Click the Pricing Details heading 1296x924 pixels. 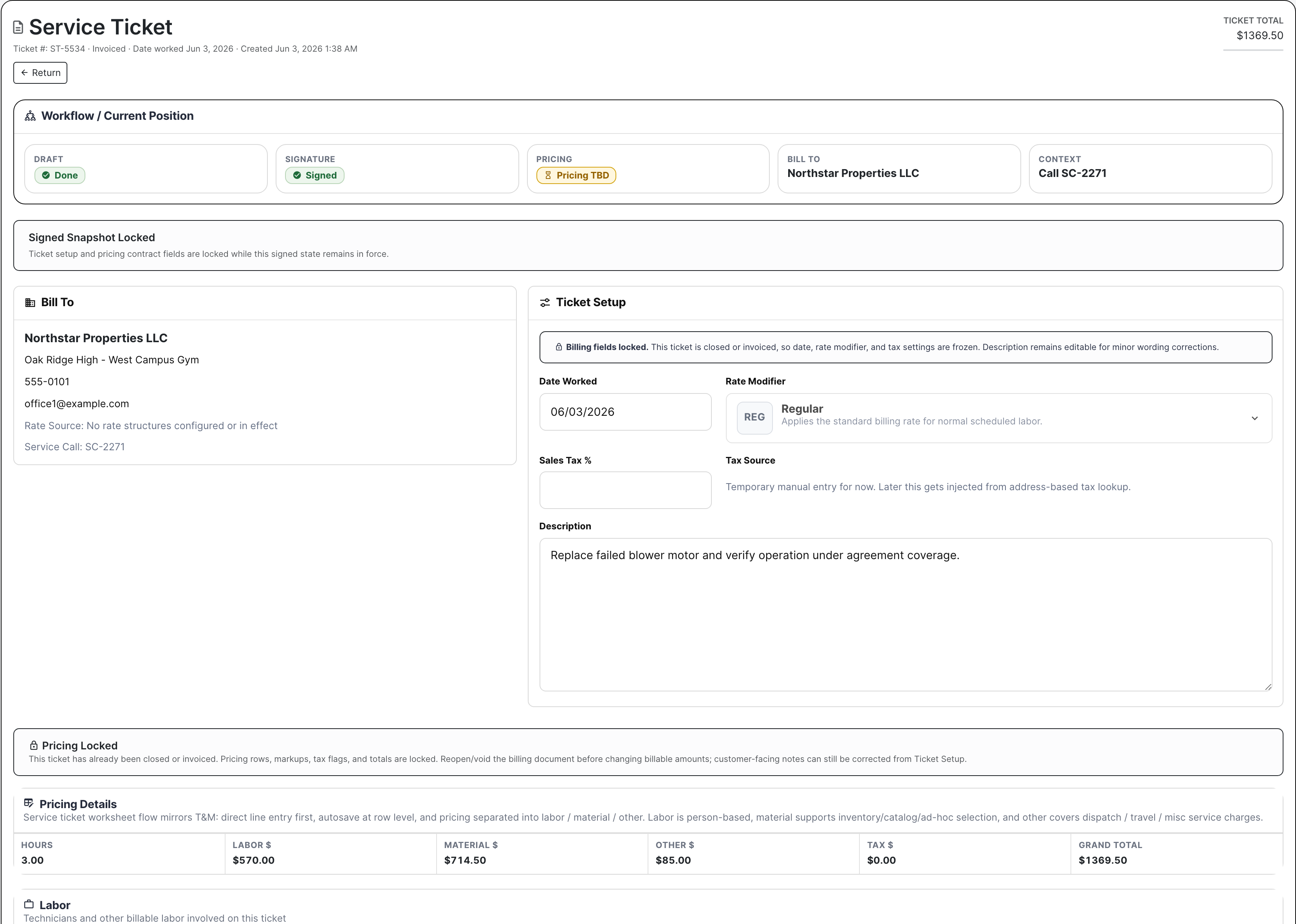[78, 804]
